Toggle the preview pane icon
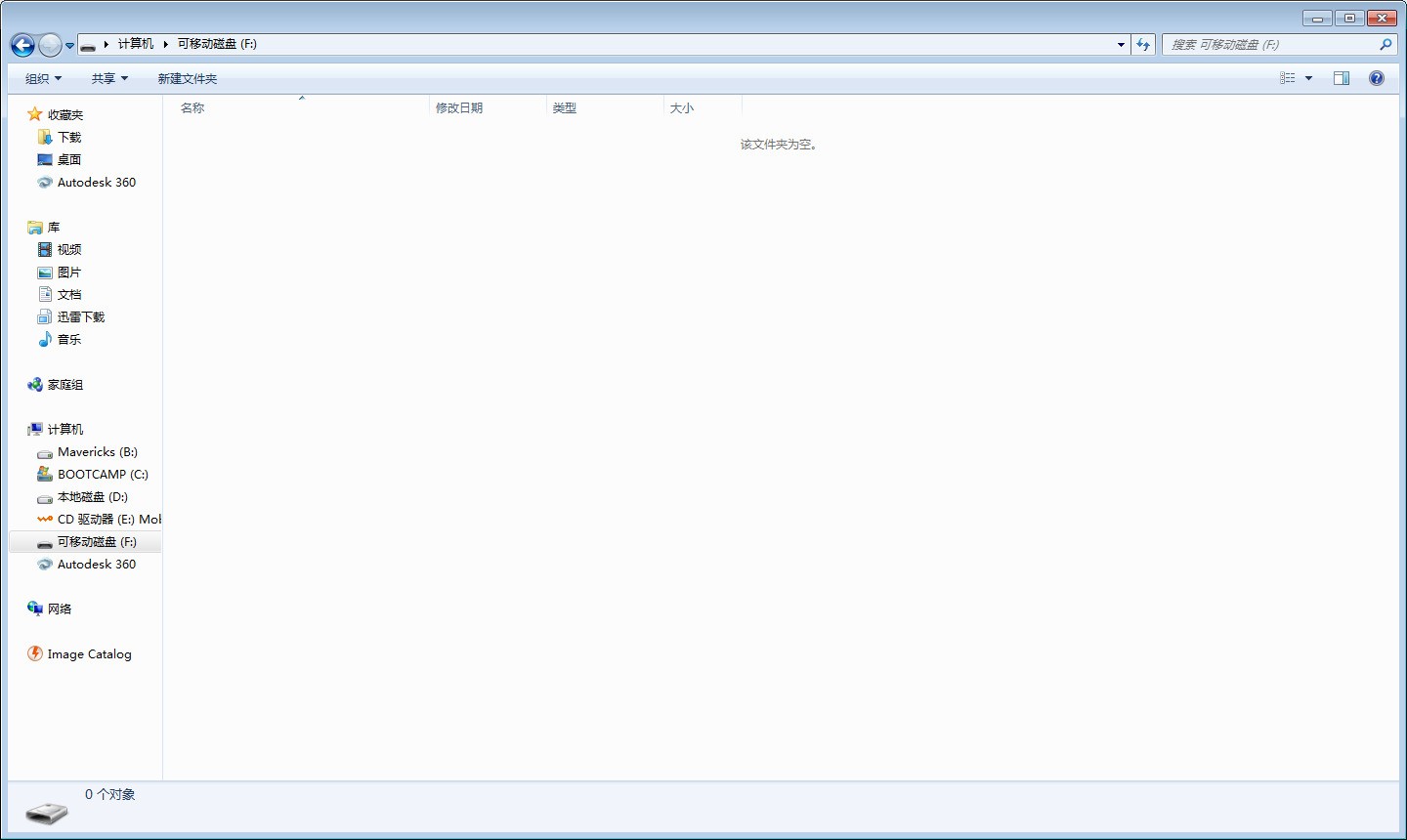Viewport: 1407px width, 840px height. tap(1341, 78)
